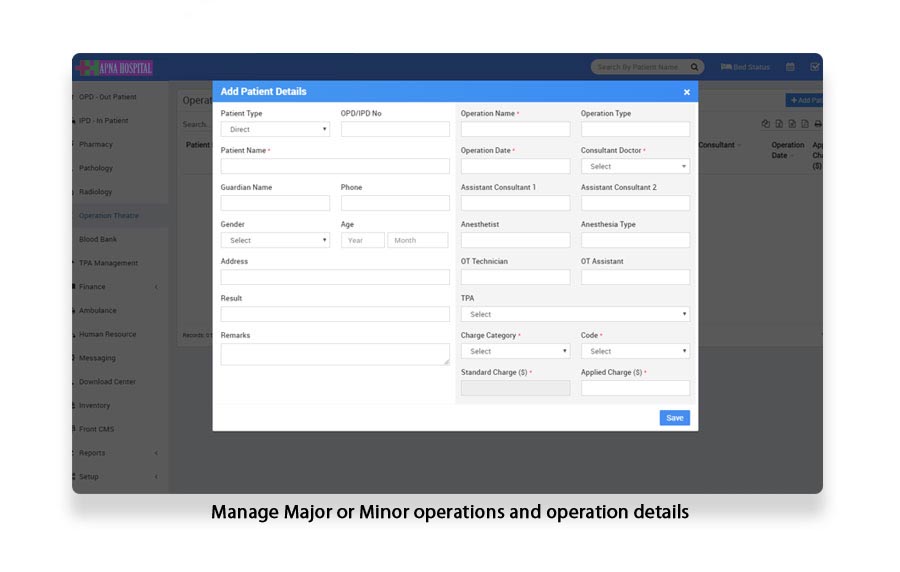Click the Add Patient button behind dialog
The height and width of the screenshot is (572, 900).
804,100
